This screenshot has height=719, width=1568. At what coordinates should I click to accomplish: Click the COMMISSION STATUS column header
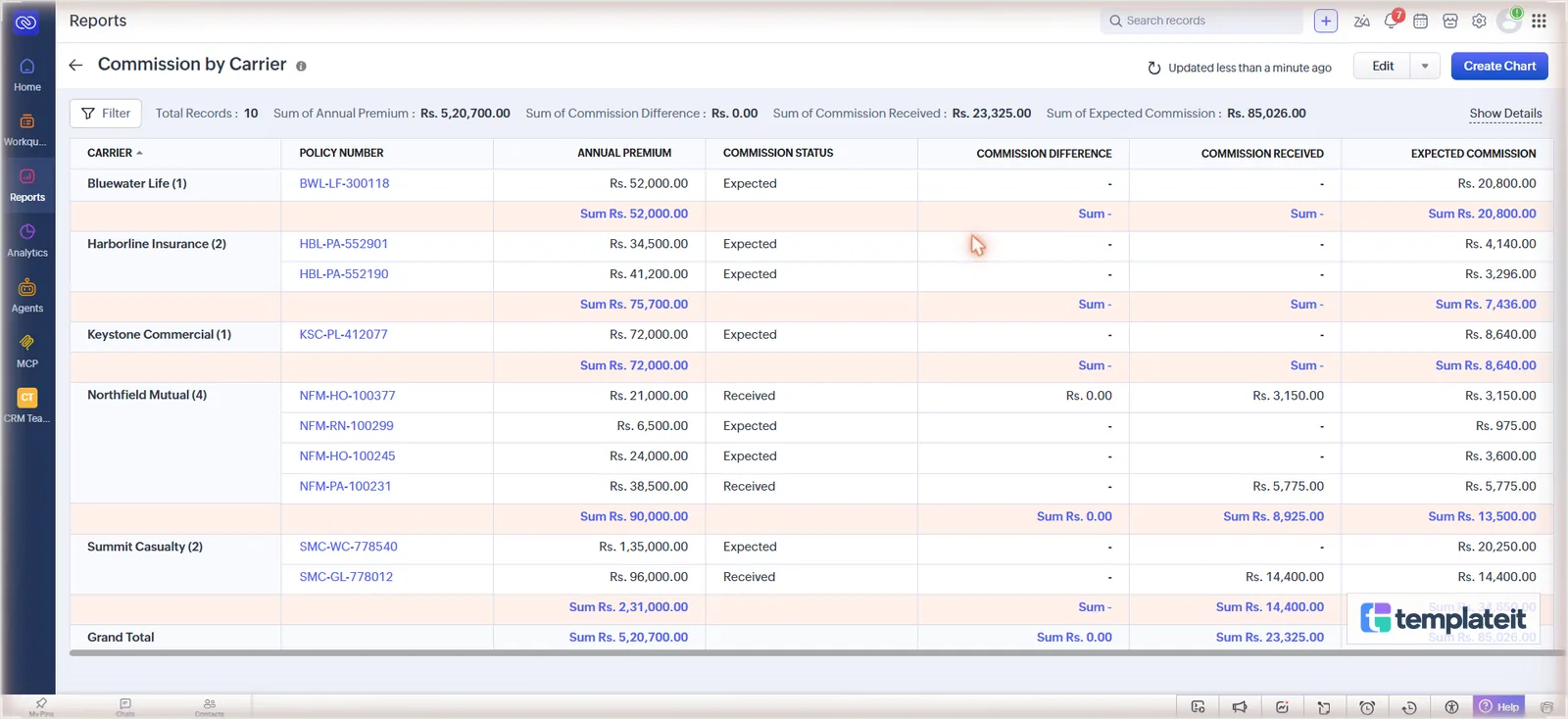[778, 153]
